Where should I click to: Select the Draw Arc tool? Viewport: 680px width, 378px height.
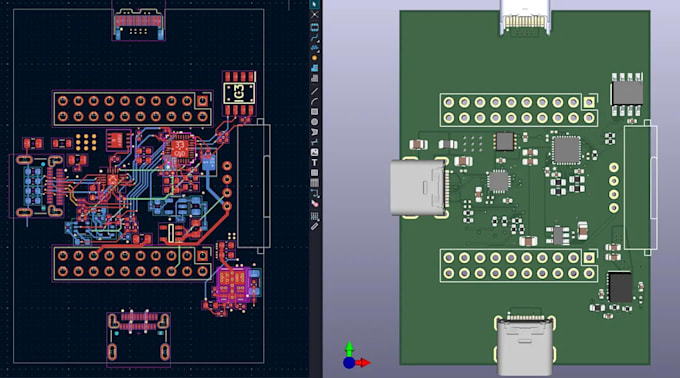pyautogui.click(x=314, y=101)
